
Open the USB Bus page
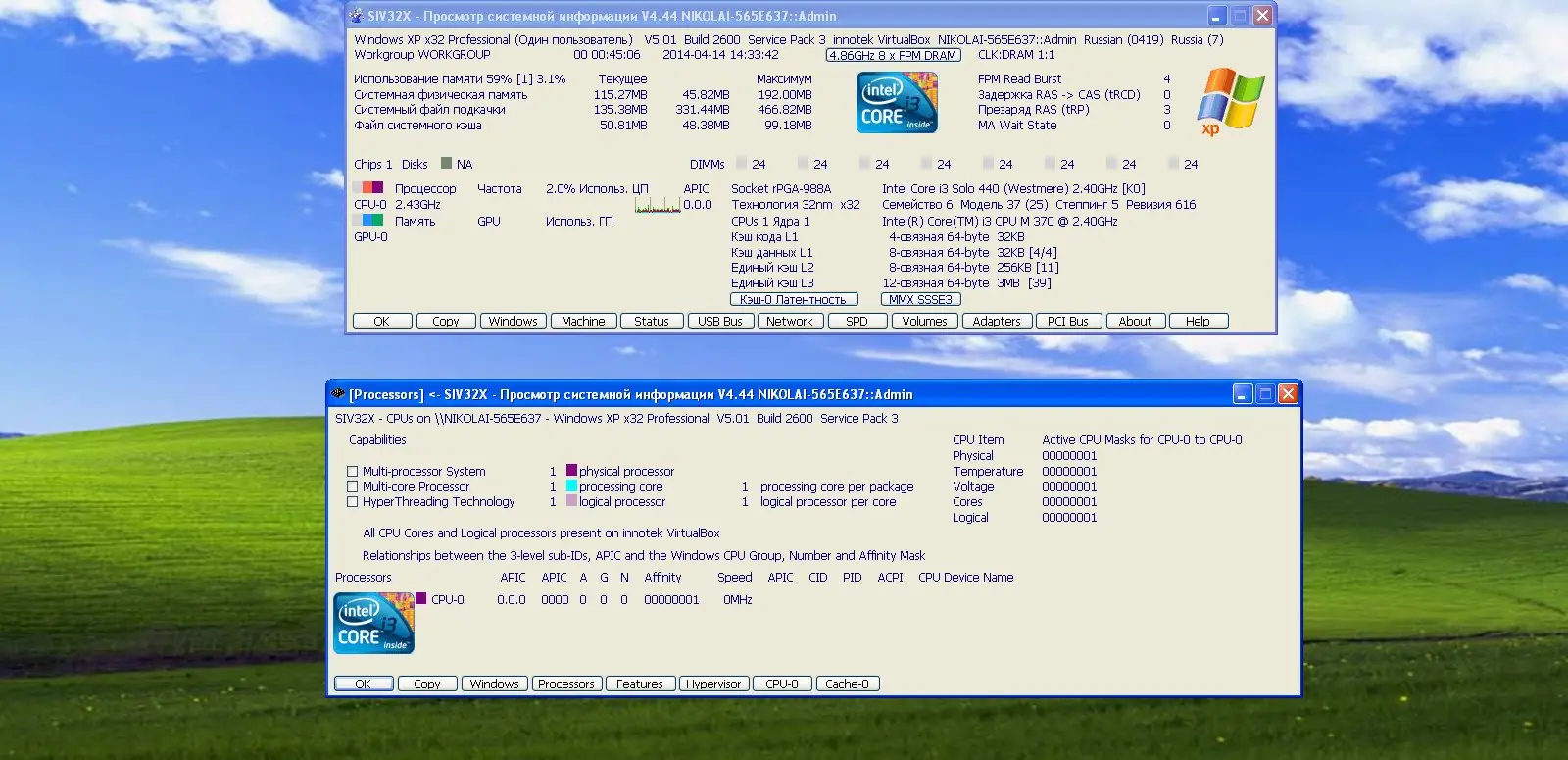[720, 322]
